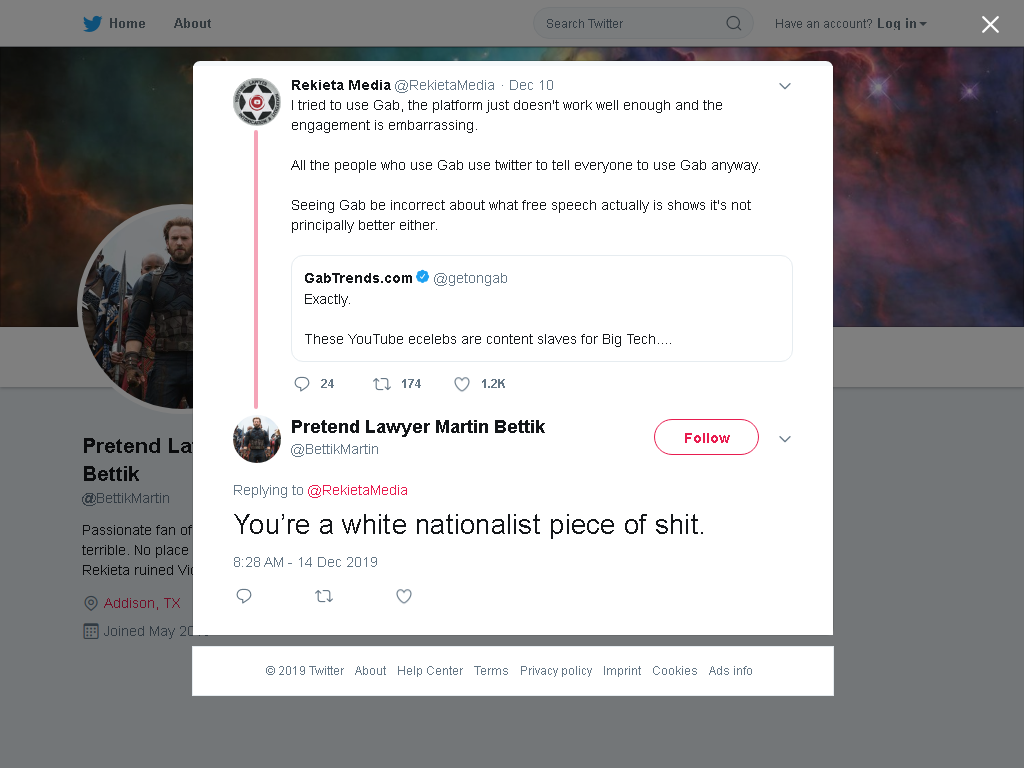Retweet the Rekieta Media tweet
This screenshot has height=768, width=1024.
point(381,384)
